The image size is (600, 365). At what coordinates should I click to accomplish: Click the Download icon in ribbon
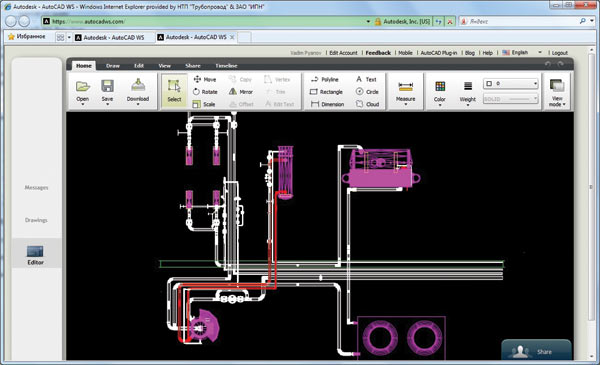(x=138, y=91)
